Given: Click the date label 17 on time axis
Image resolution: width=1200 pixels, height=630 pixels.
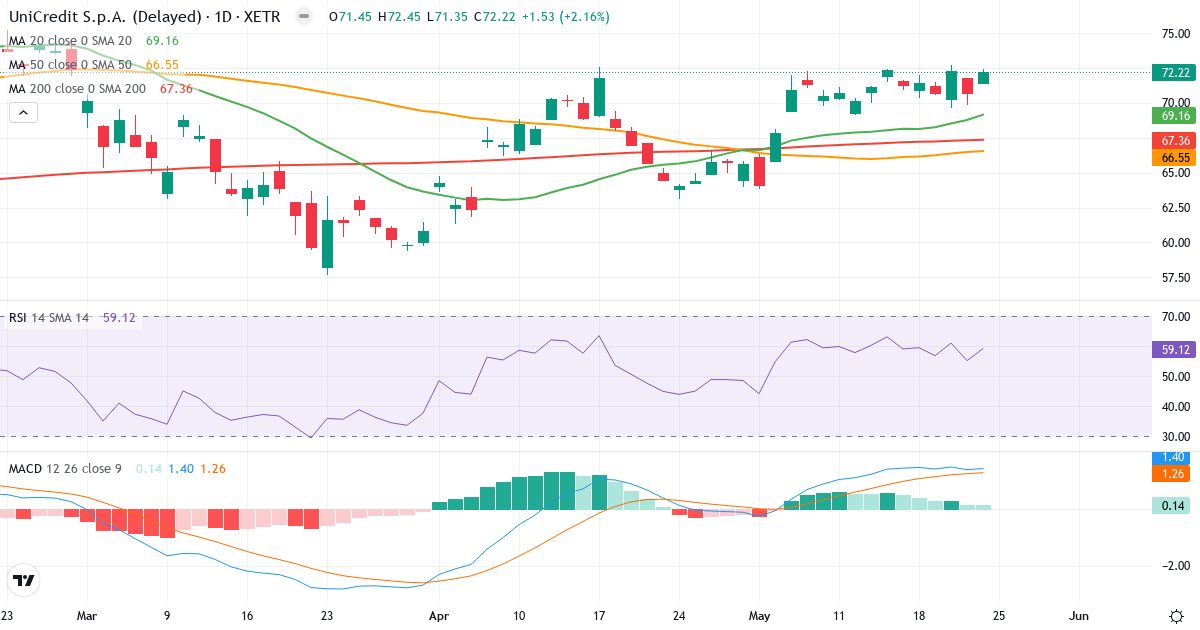Looking at the screenshot, I should (x=598, y=616).
